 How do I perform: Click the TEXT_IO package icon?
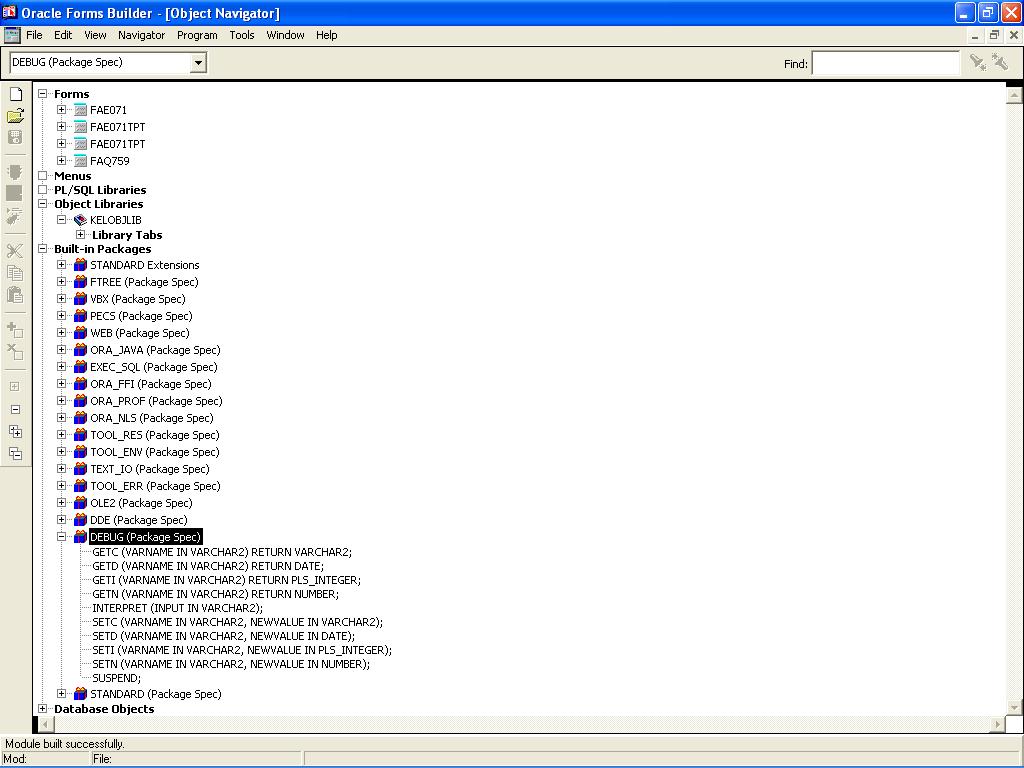click(x=80, y=469)
